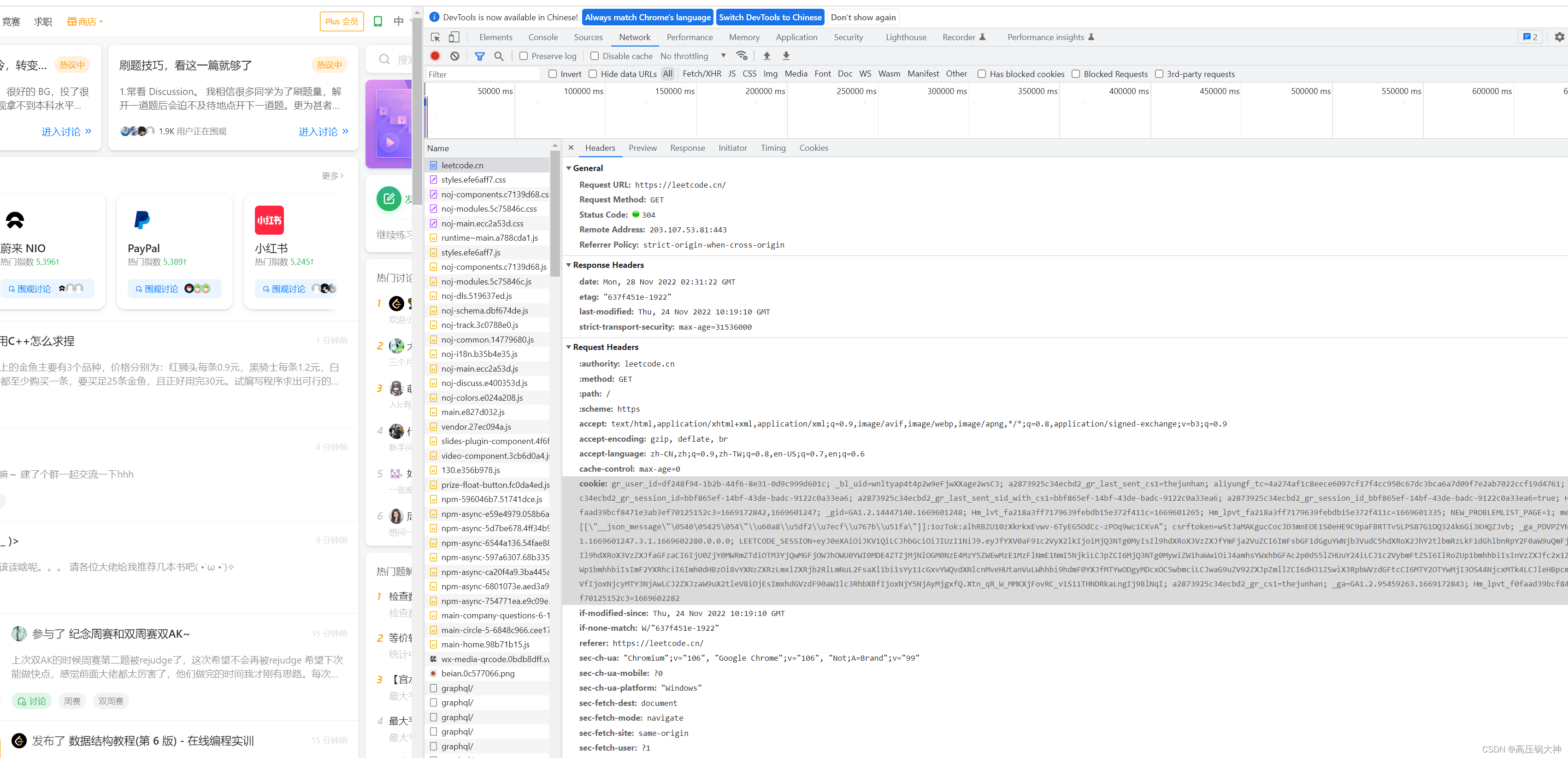Screen dimensions: 1568x758
Task: Clear the network log
Action: (x=455, y=56)
